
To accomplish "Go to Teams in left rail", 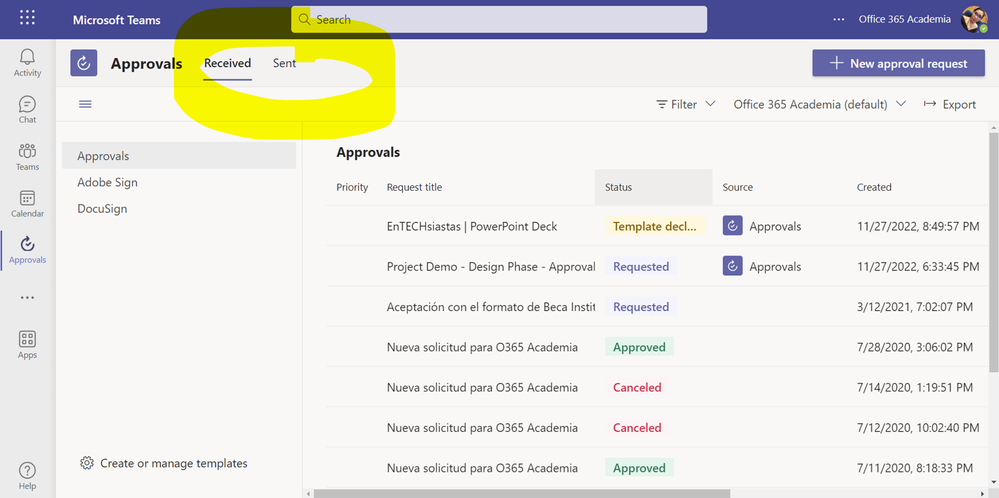I will (x=27, y=157).
